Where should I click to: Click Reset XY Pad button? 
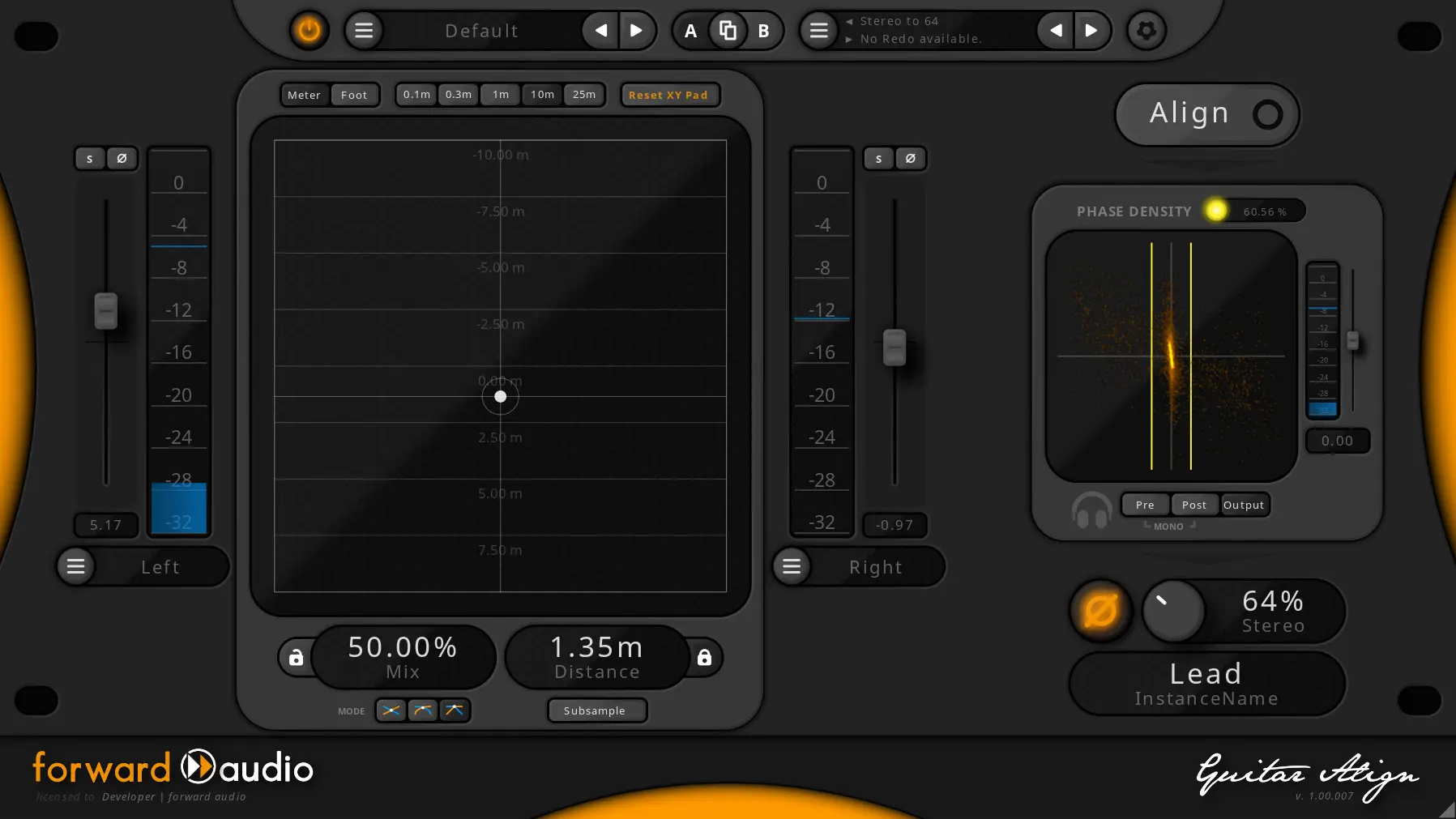point(668,95)
